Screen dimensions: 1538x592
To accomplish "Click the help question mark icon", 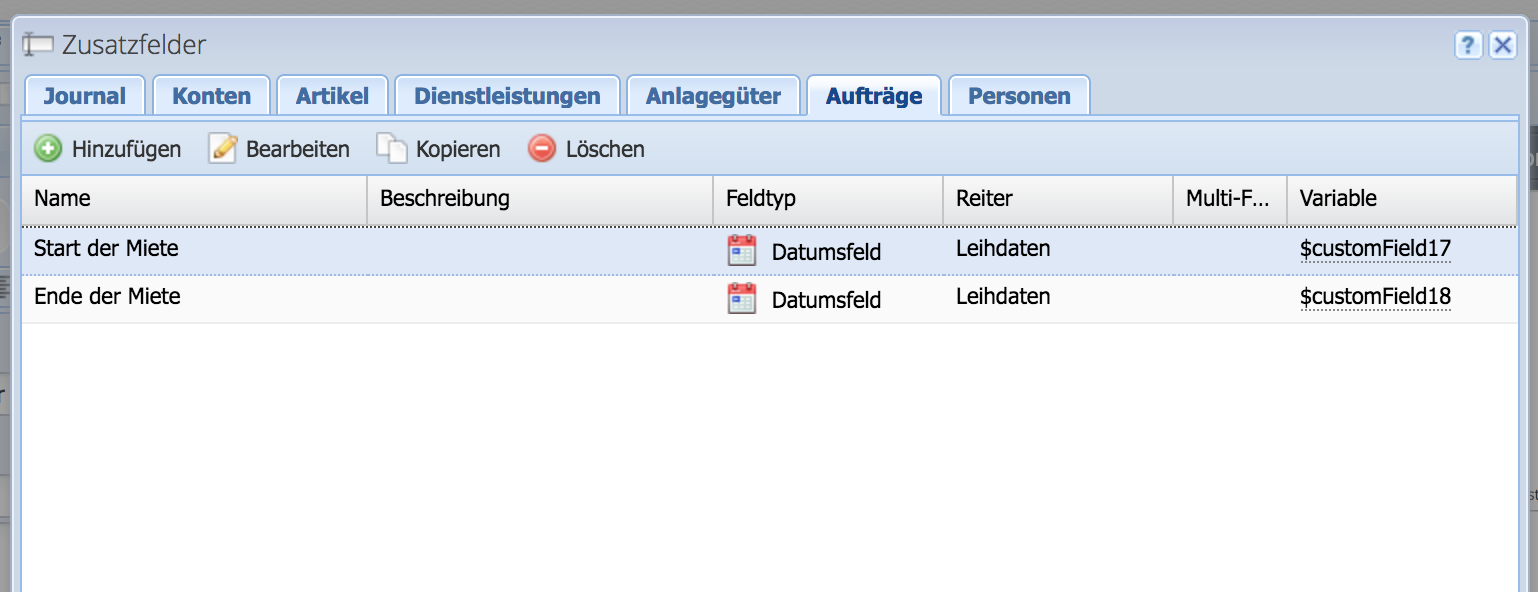I will [1468, 45].
